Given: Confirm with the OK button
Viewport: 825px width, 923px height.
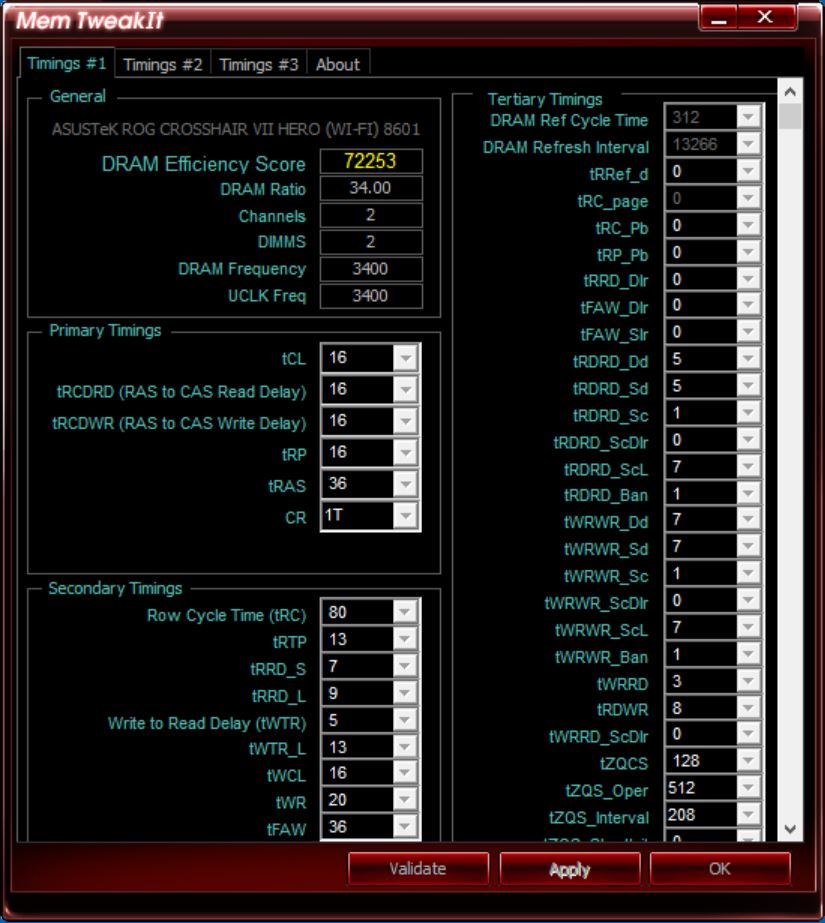Looking at the screenshot, I should pos(720,868).
